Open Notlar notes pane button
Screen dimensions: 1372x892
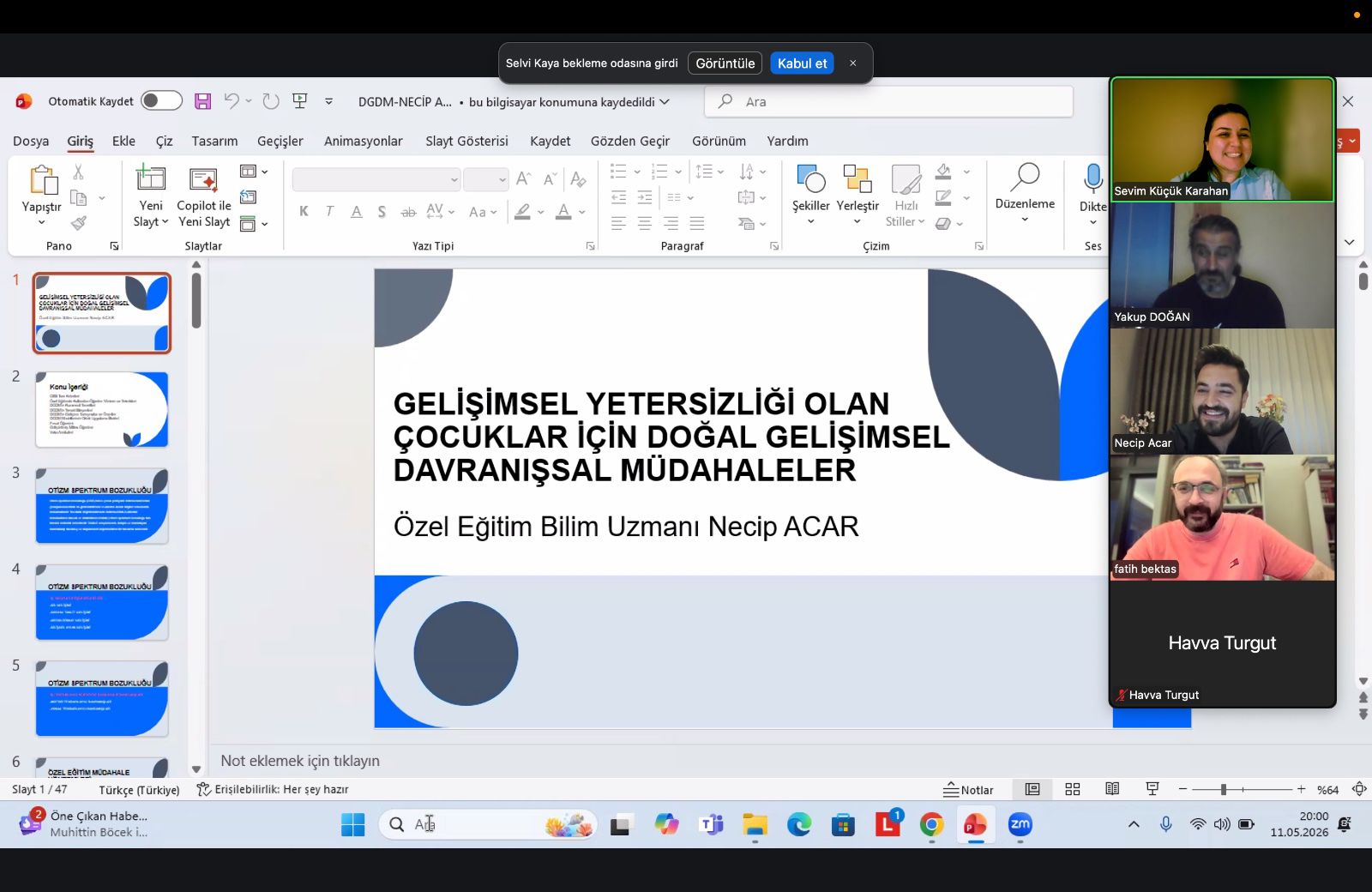(x=968, y=790)
